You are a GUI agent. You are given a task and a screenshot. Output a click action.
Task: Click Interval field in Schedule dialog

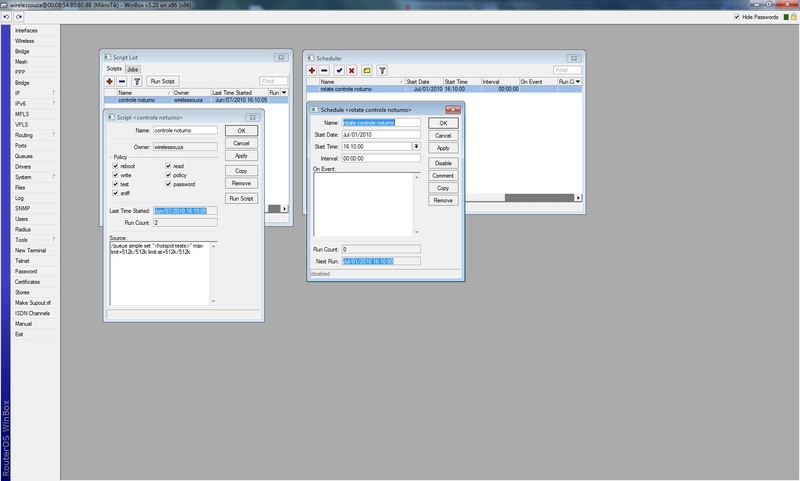(x=381, y=159)
